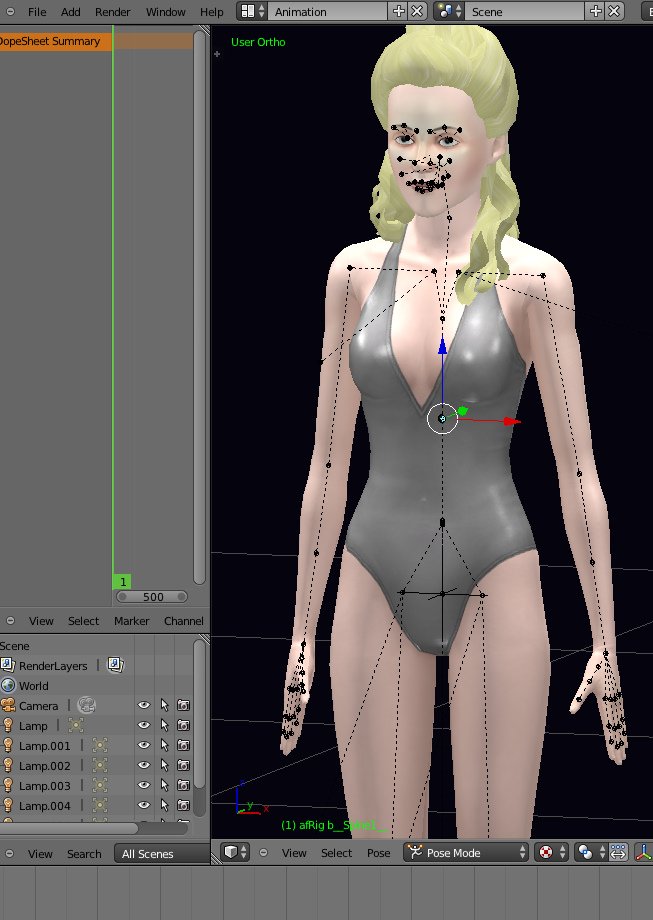Open the dope sheet Channel menu
Screen dimensions: 653x920
pos(184,621)
